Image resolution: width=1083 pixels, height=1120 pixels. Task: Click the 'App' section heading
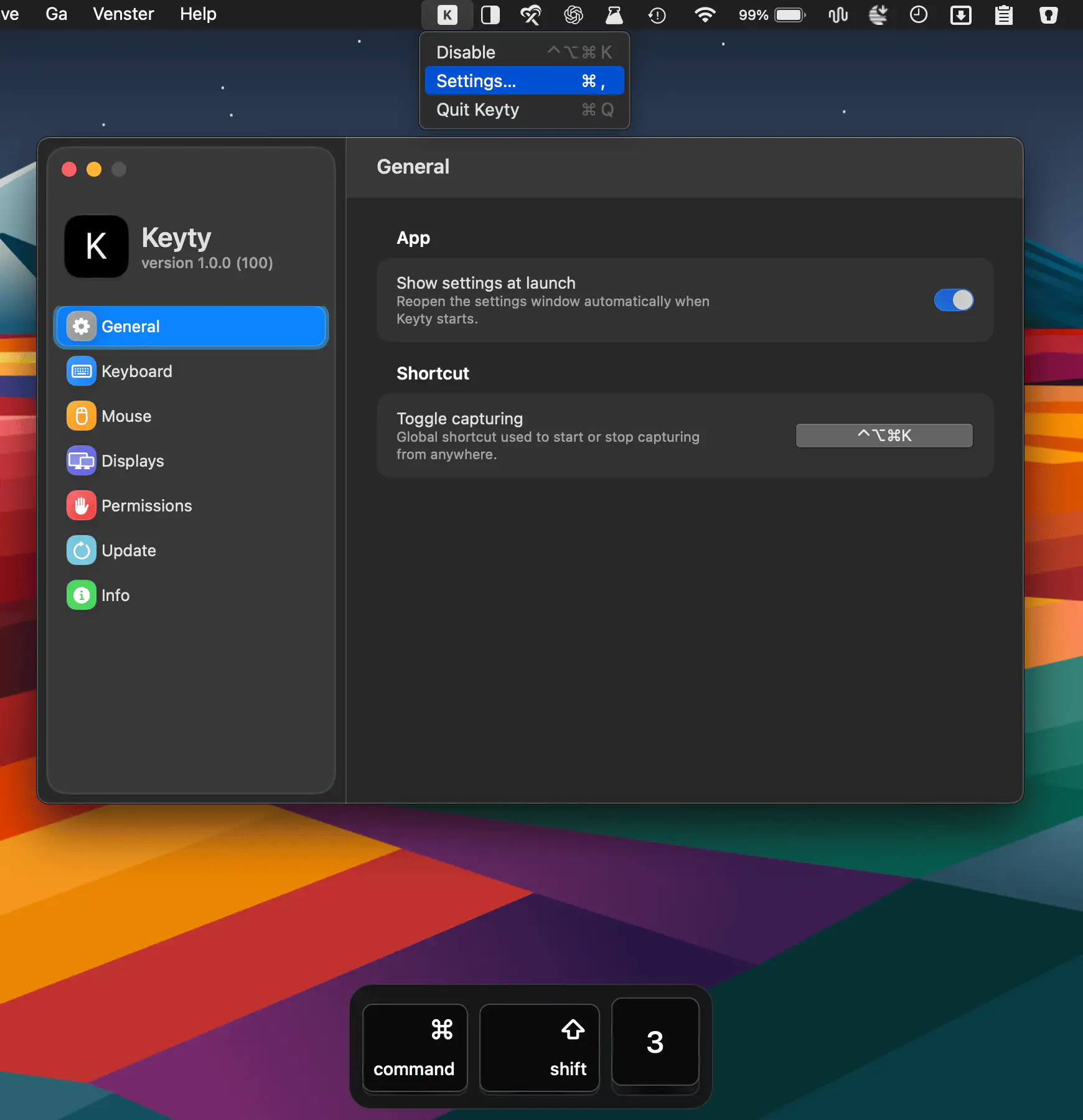pyautogui.click(x=414, y=238)
